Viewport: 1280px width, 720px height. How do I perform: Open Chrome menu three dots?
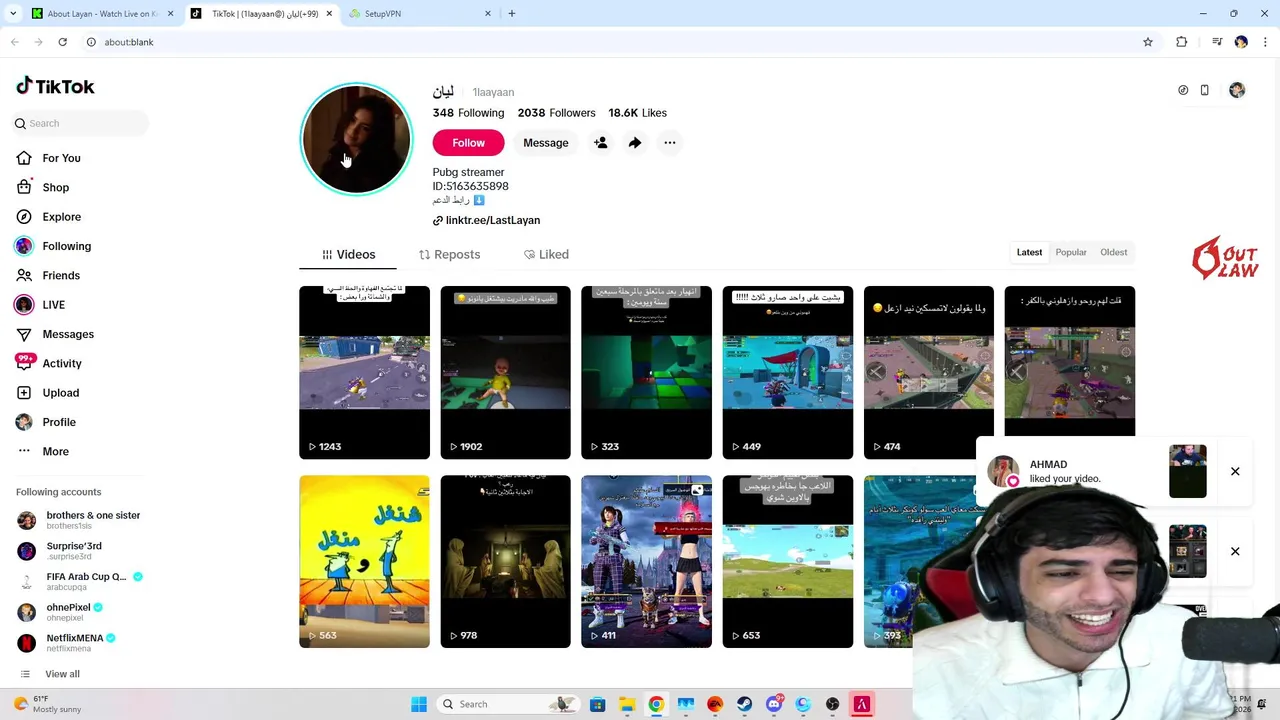pyautogui.click(x=1265, y=42)
